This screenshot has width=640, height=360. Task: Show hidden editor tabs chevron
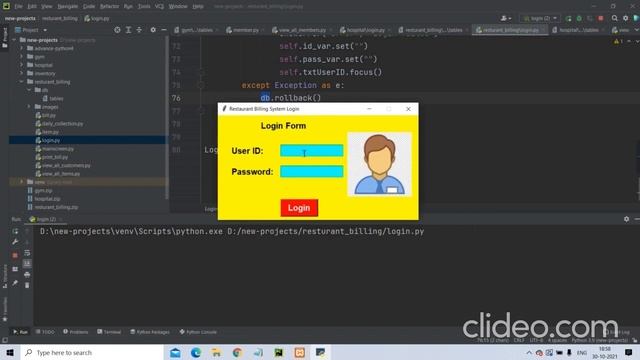(636, 30)
